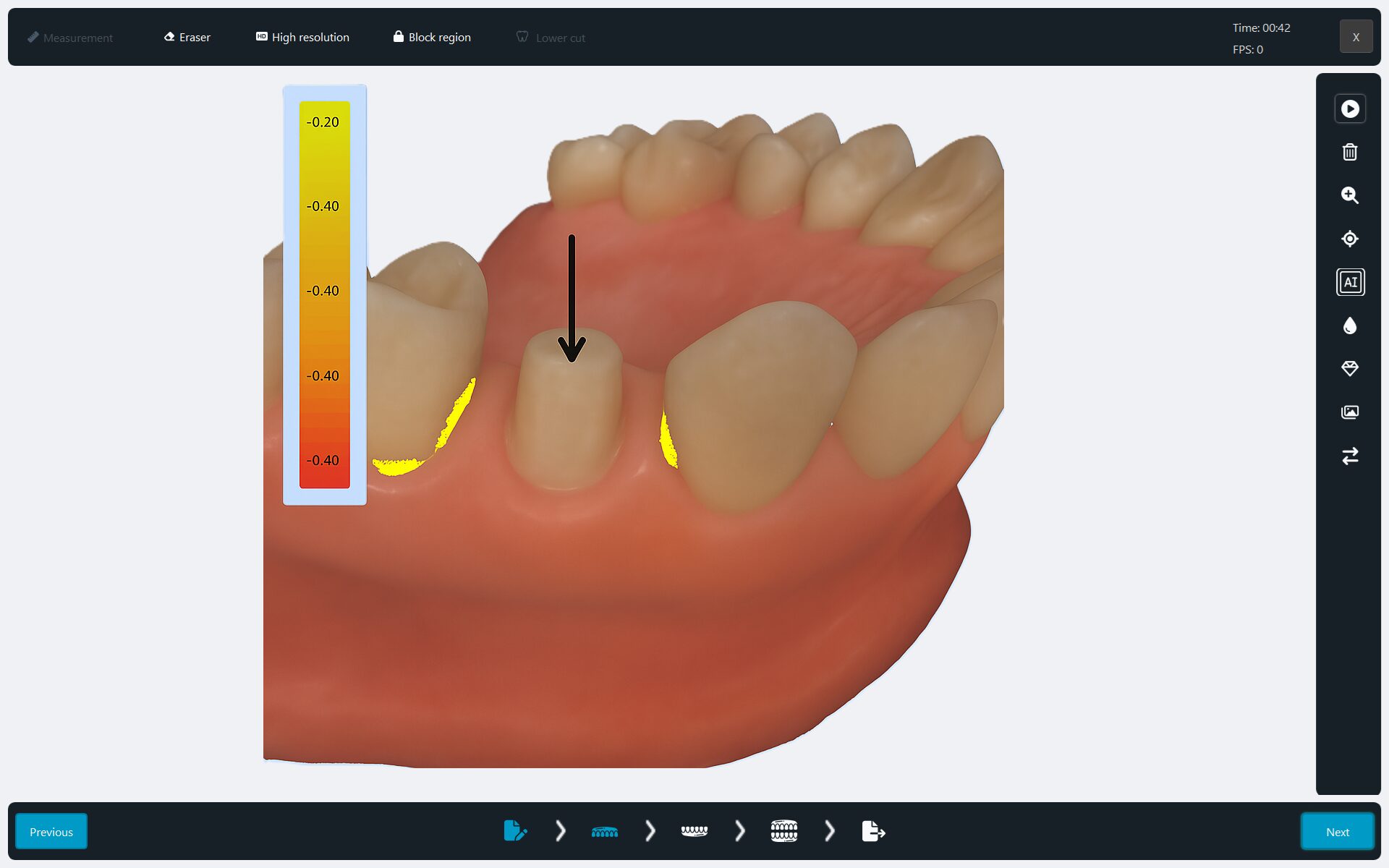The image size is (1389, 868).
Task: Click the image gallery icon
Action: pos(1349,412)
